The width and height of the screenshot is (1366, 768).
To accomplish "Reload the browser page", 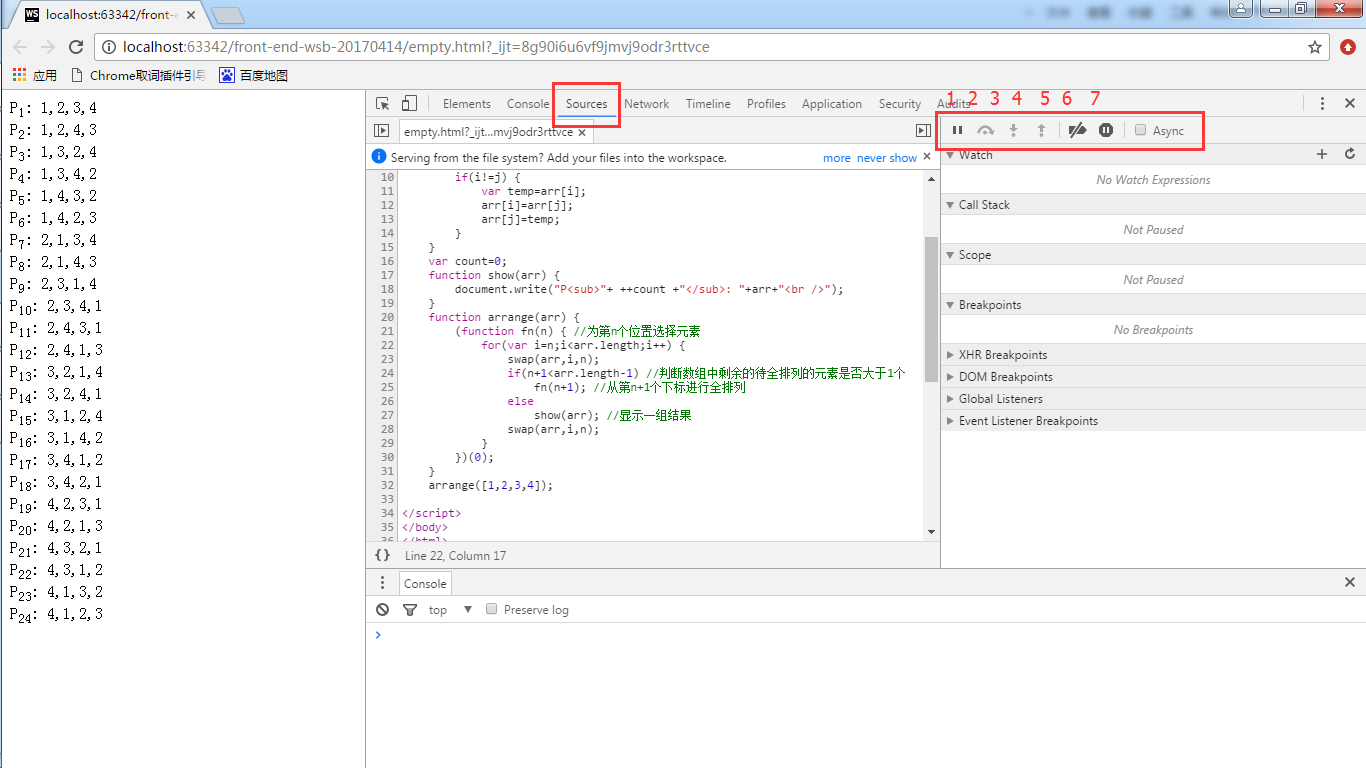I will click(76, 47).
